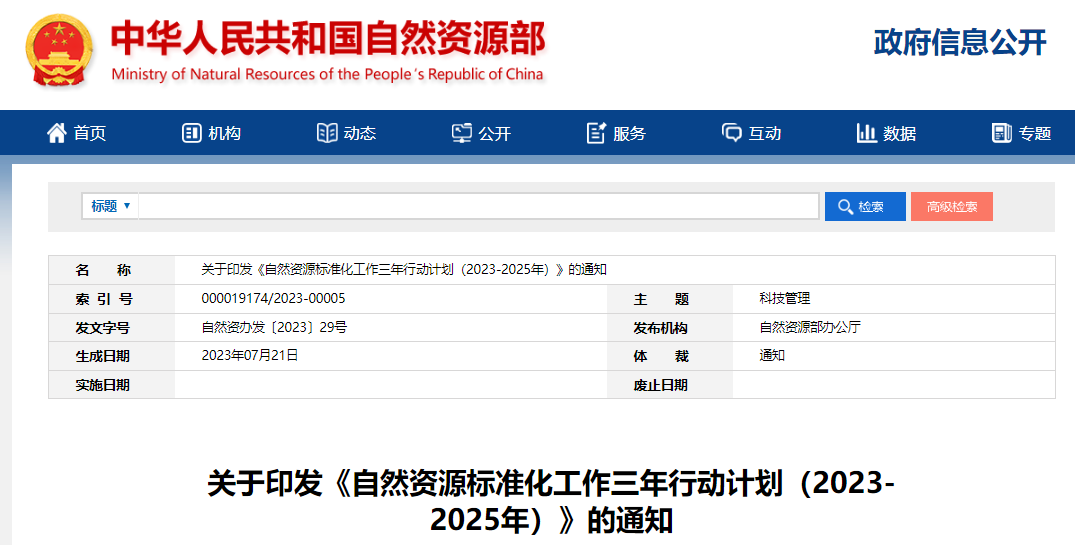Click the chat bubble icon beside 互动
This screenshot has height=545, width=1075.
tap(732, 133)
